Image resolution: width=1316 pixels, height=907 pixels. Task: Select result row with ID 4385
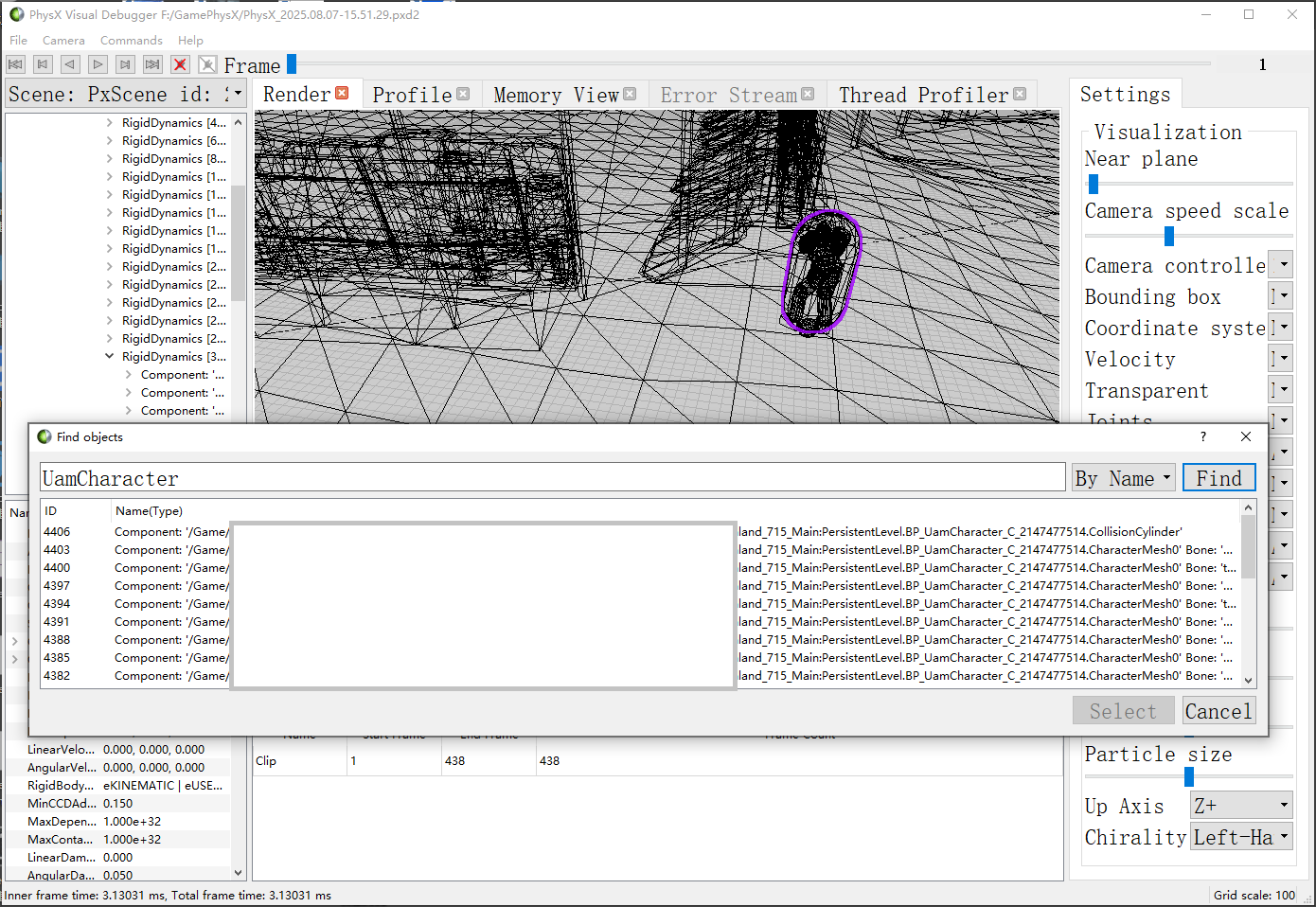pos(641,657)
